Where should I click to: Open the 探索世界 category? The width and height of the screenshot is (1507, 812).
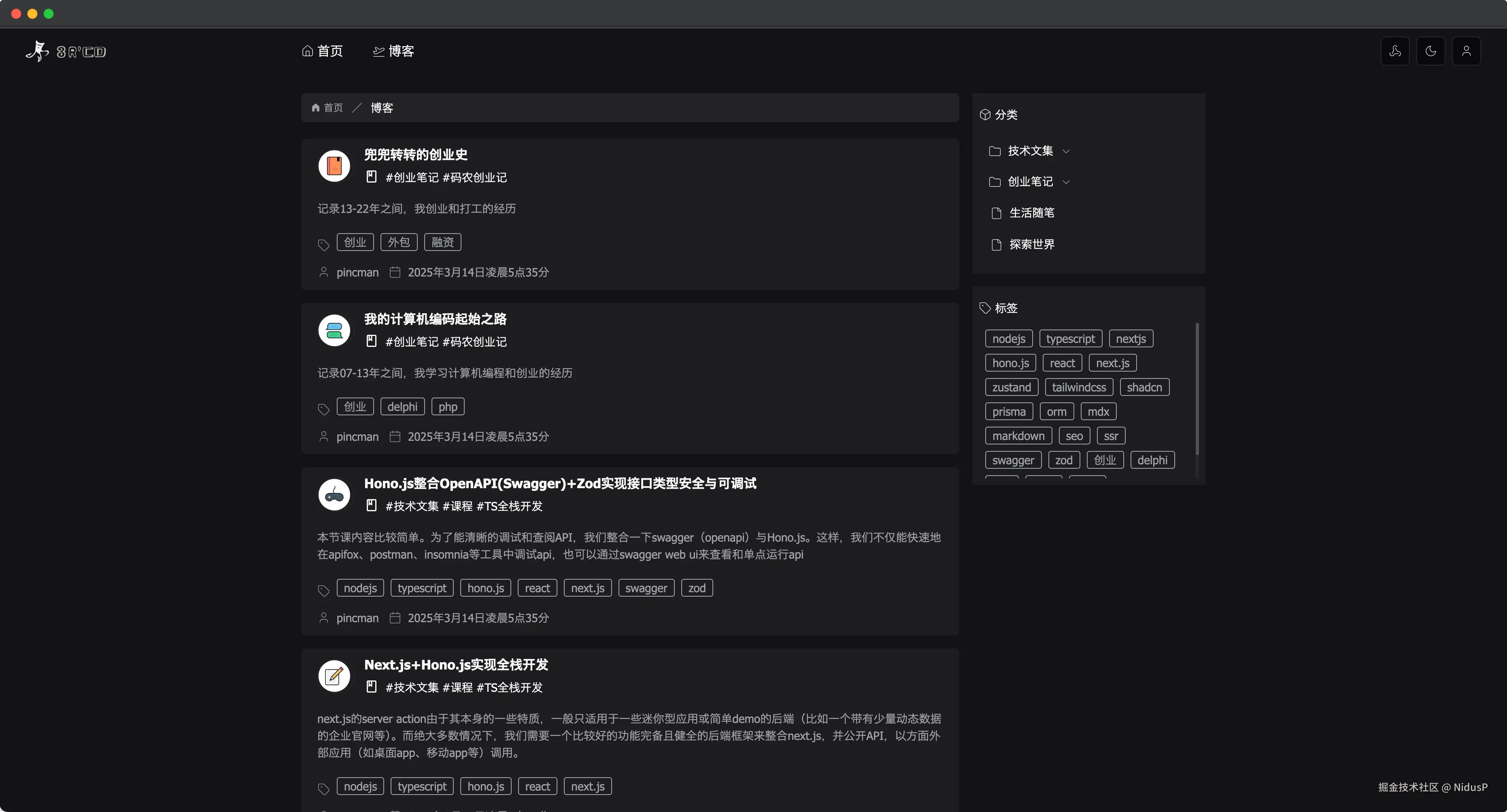point(1031,244)
